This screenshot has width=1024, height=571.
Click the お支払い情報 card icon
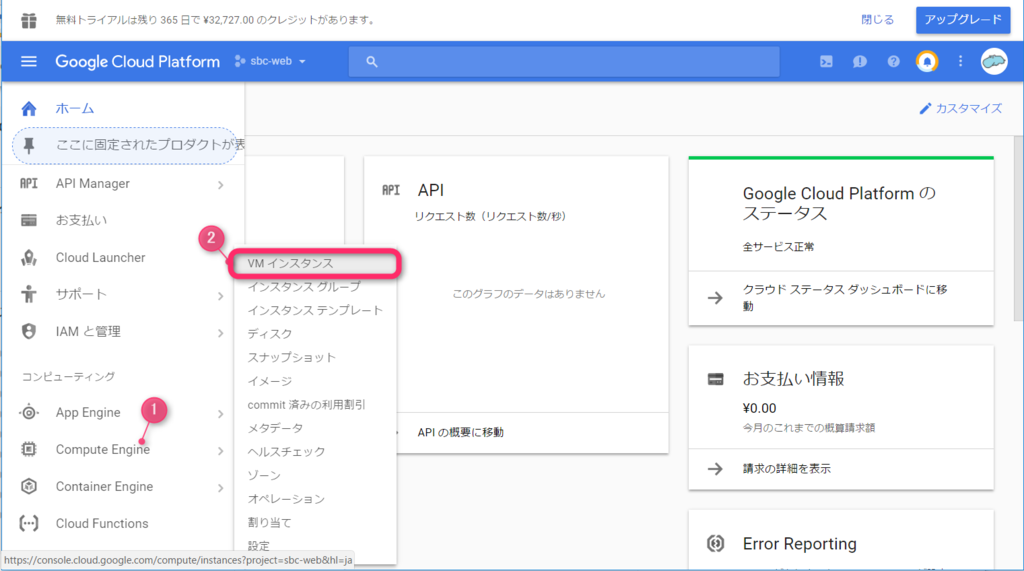coord(716,379)
